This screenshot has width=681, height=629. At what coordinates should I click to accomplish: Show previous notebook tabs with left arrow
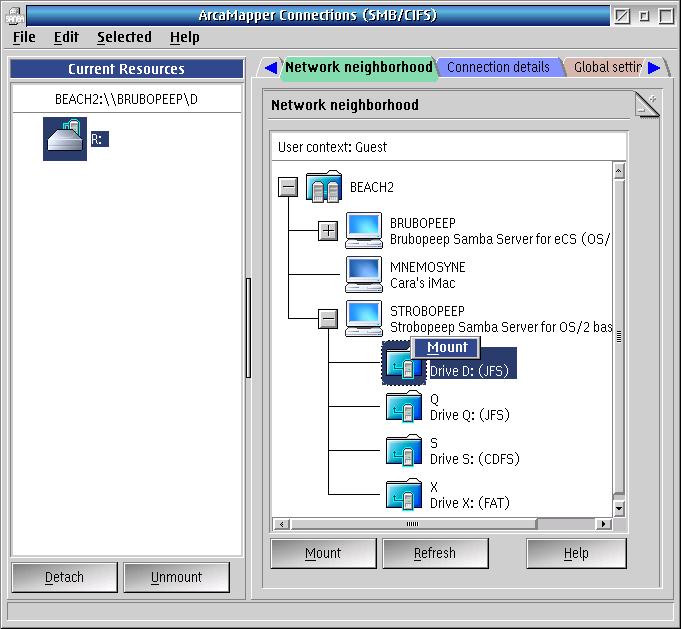(271, 67)
